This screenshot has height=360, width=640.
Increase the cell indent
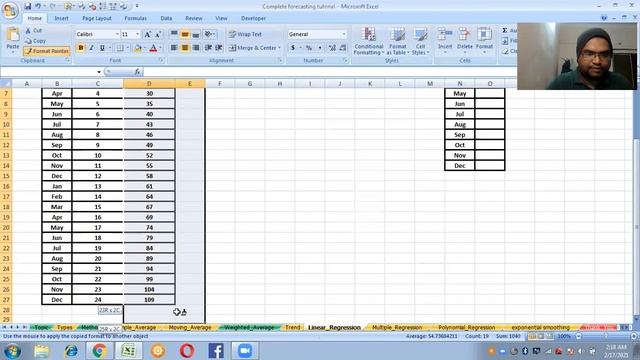219,48
